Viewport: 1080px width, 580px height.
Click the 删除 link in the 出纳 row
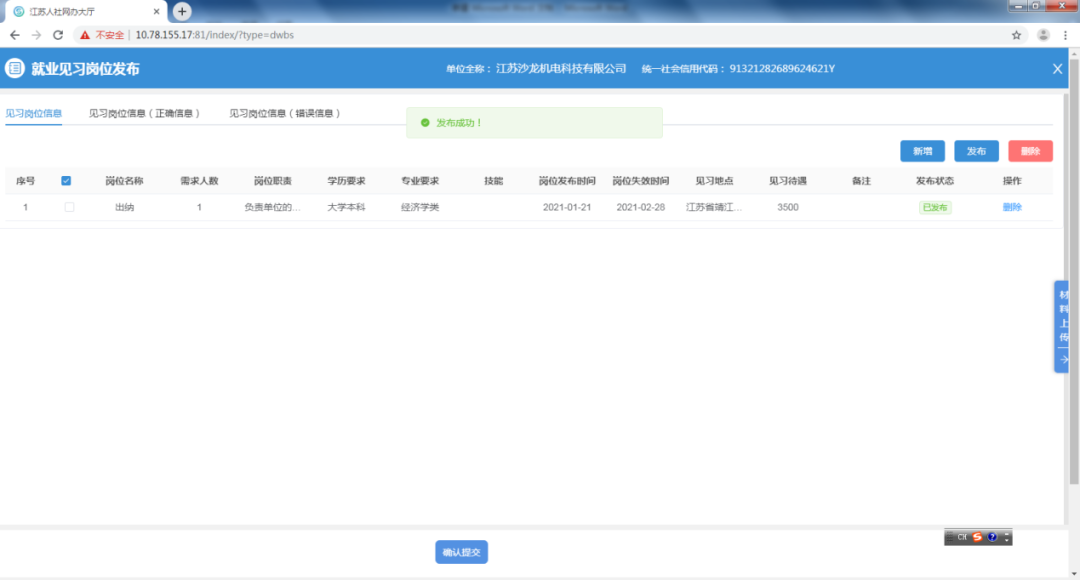pos(1012,207)
